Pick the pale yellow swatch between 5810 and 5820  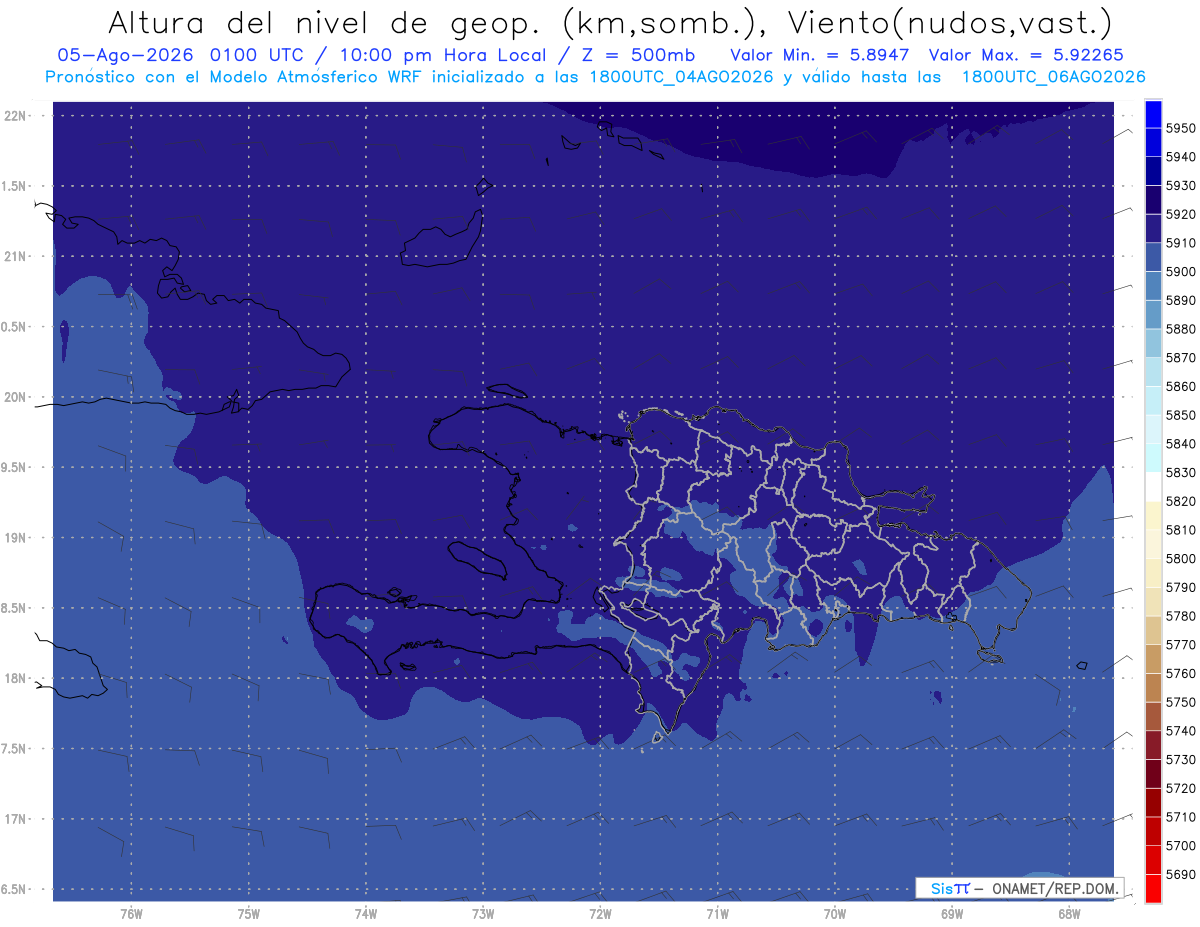1153,516
